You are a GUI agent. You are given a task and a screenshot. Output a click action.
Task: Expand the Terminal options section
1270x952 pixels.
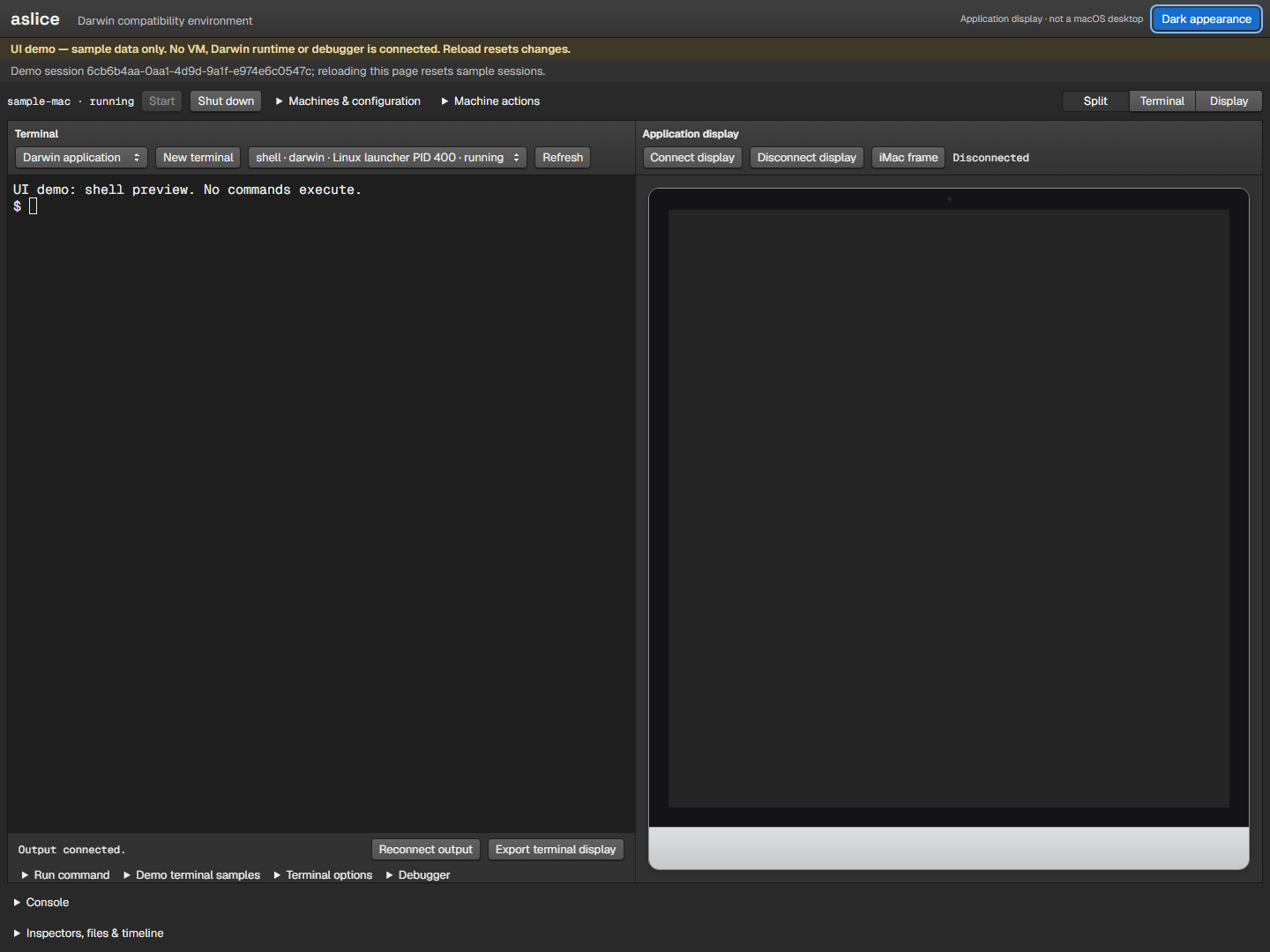(323, 875)
